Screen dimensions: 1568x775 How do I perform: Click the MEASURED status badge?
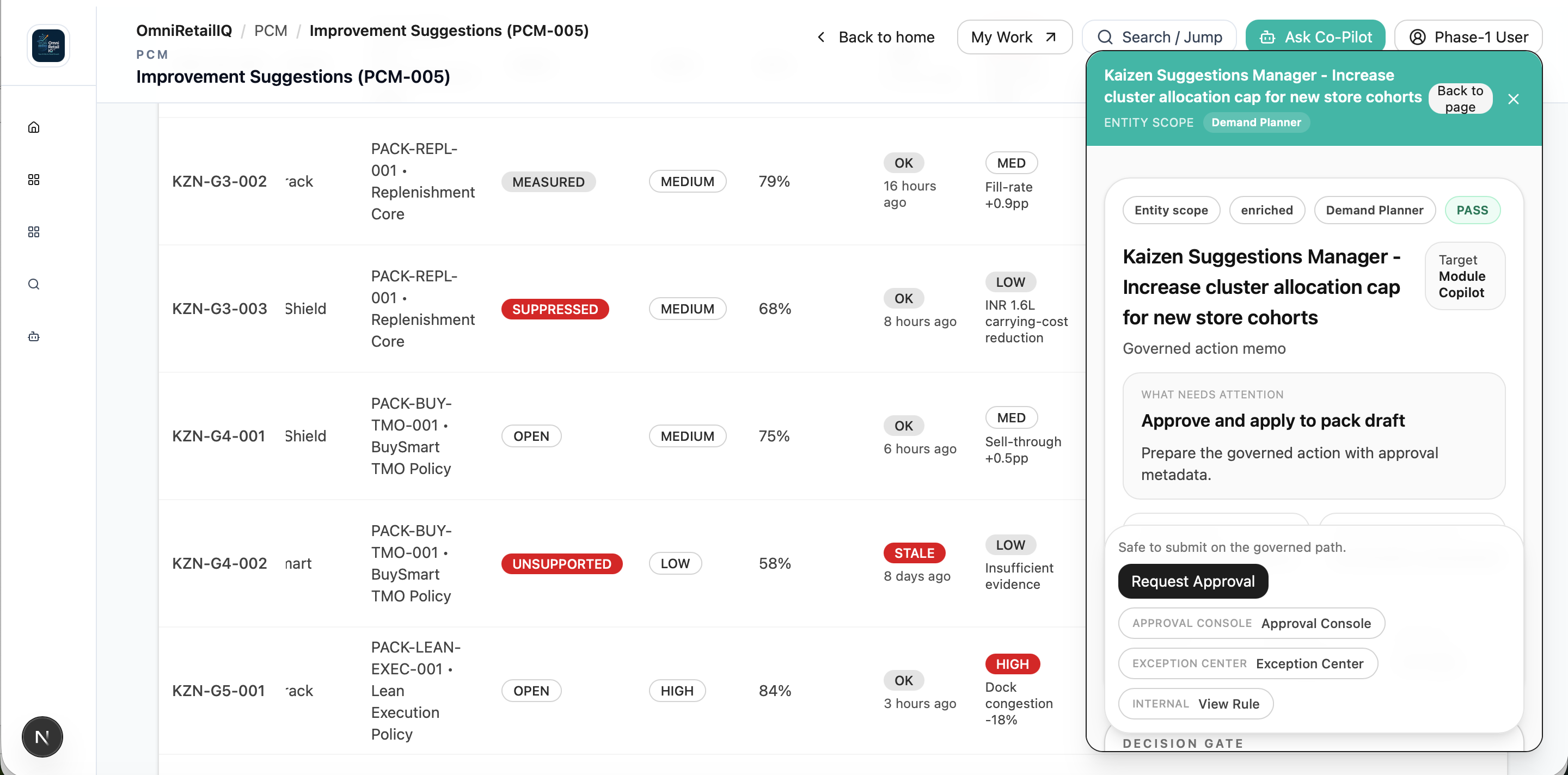548,181
